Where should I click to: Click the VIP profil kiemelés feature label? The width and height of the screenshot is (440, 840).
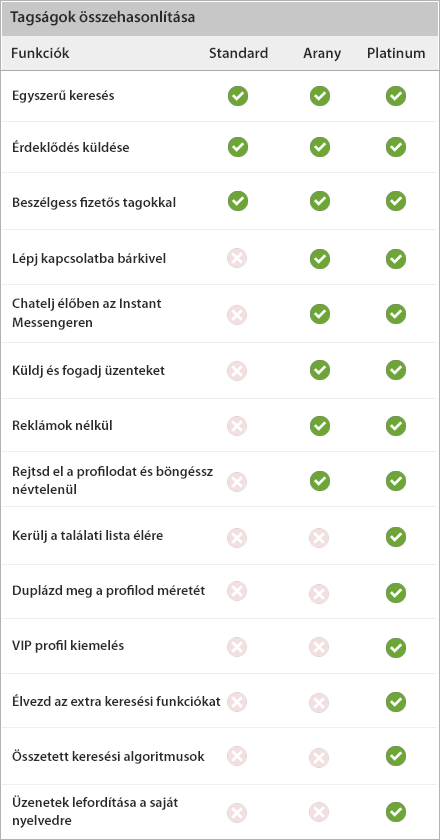[68, 646]
